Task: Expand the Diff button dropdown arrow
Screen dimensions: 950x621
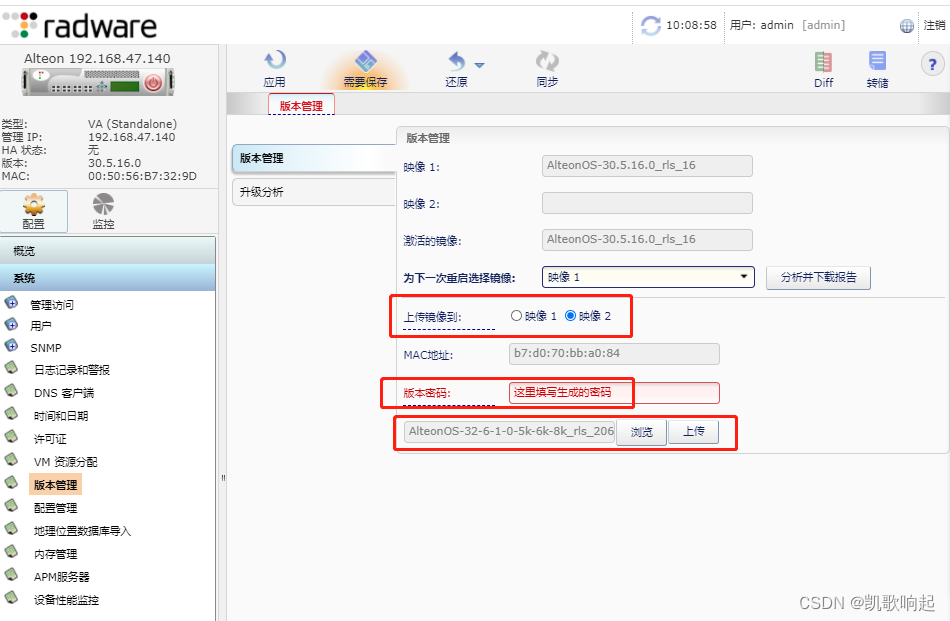Action: [x=480, y=65]
